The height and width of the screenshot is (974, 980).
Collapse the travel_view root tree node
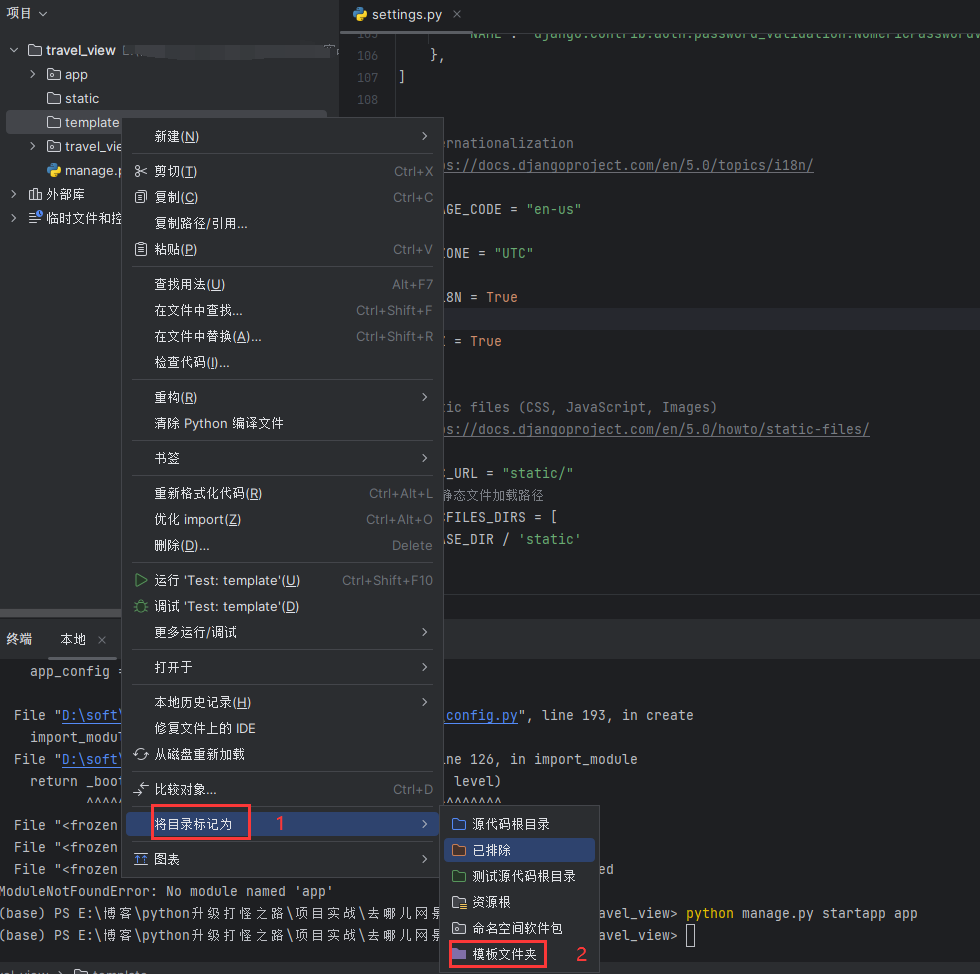[14, 50]
